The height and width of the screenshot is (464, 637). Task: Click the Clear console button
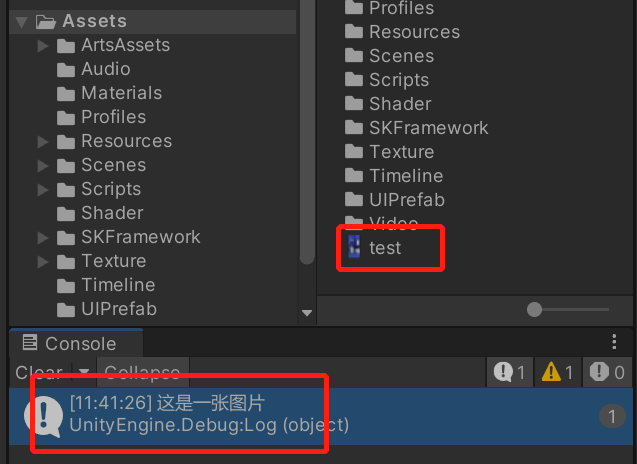tap(39, 373)
